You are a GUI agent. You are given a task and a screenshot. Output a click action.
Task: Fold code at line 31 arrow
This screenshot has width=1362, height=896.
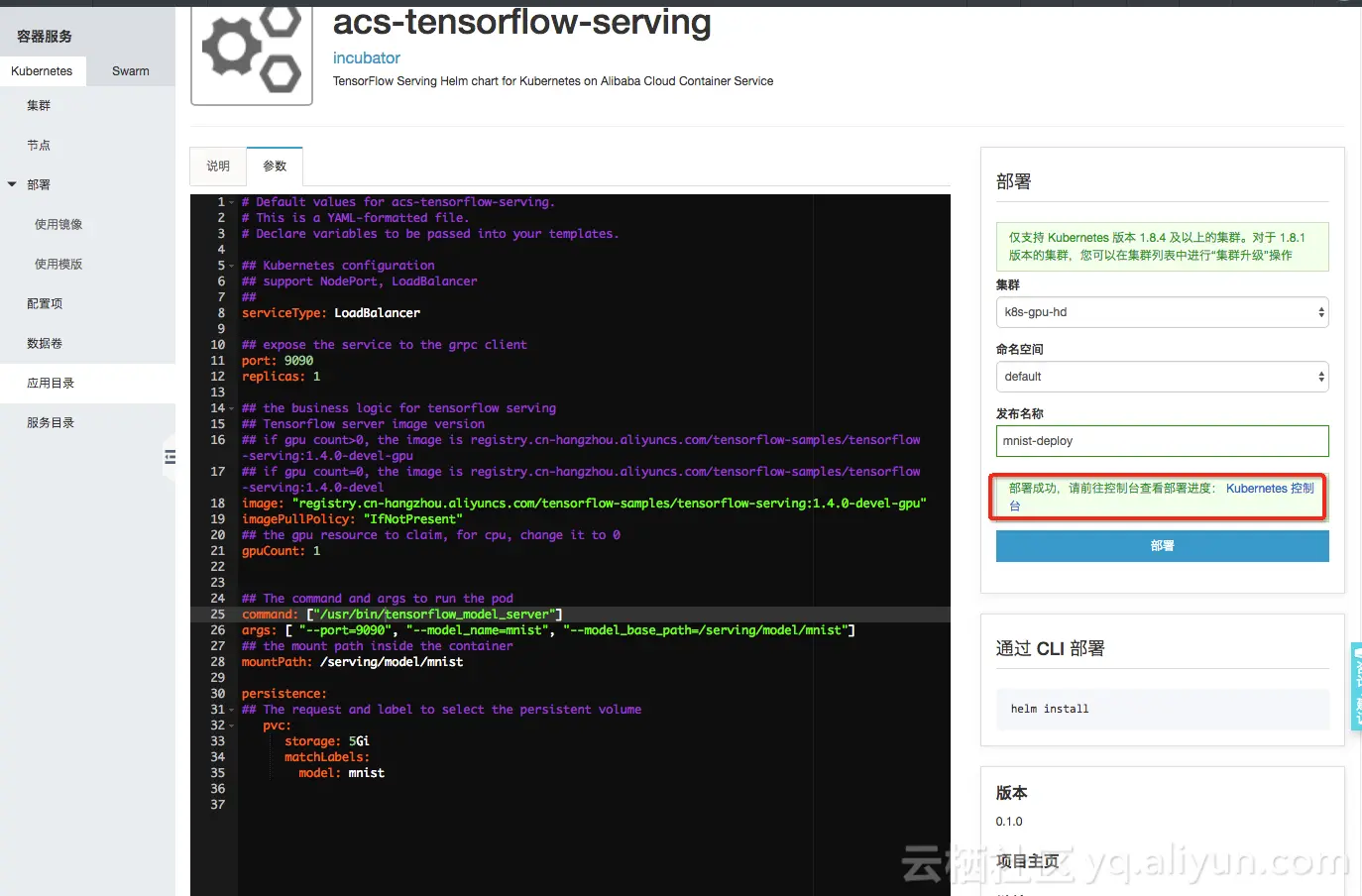pyautogui.click(x=232, y=710)
